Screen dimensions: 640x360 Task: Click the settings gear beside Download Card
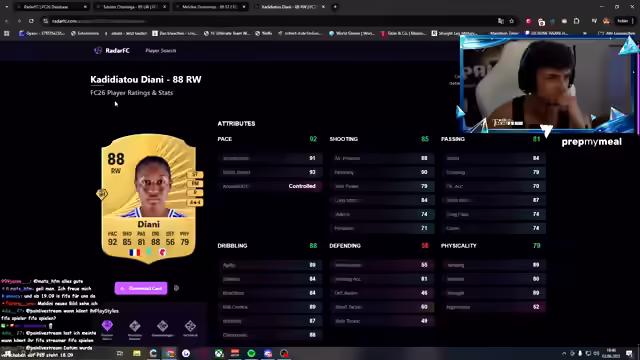pos(176,288)
